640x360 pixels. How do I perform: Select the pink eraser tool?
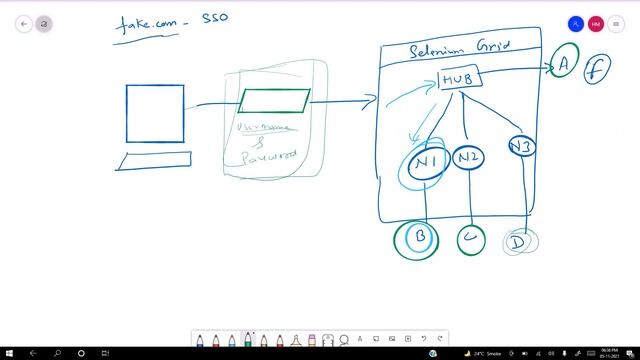coord(312,340)
